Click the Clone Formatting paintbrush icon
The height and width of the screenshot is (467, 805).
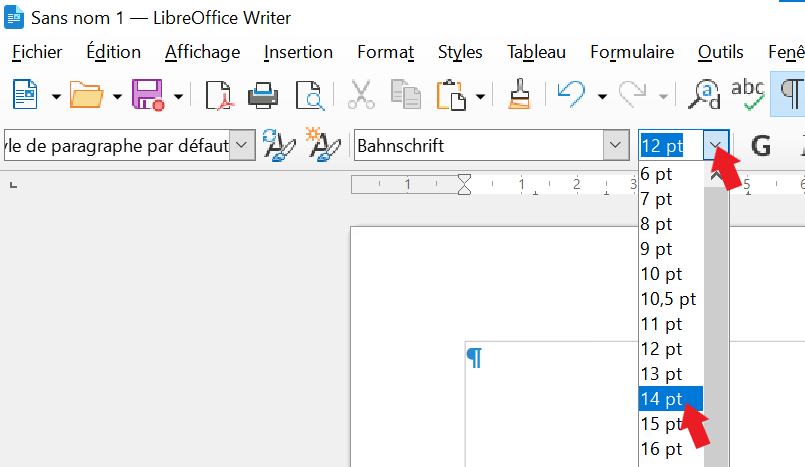tap(518, 95)
